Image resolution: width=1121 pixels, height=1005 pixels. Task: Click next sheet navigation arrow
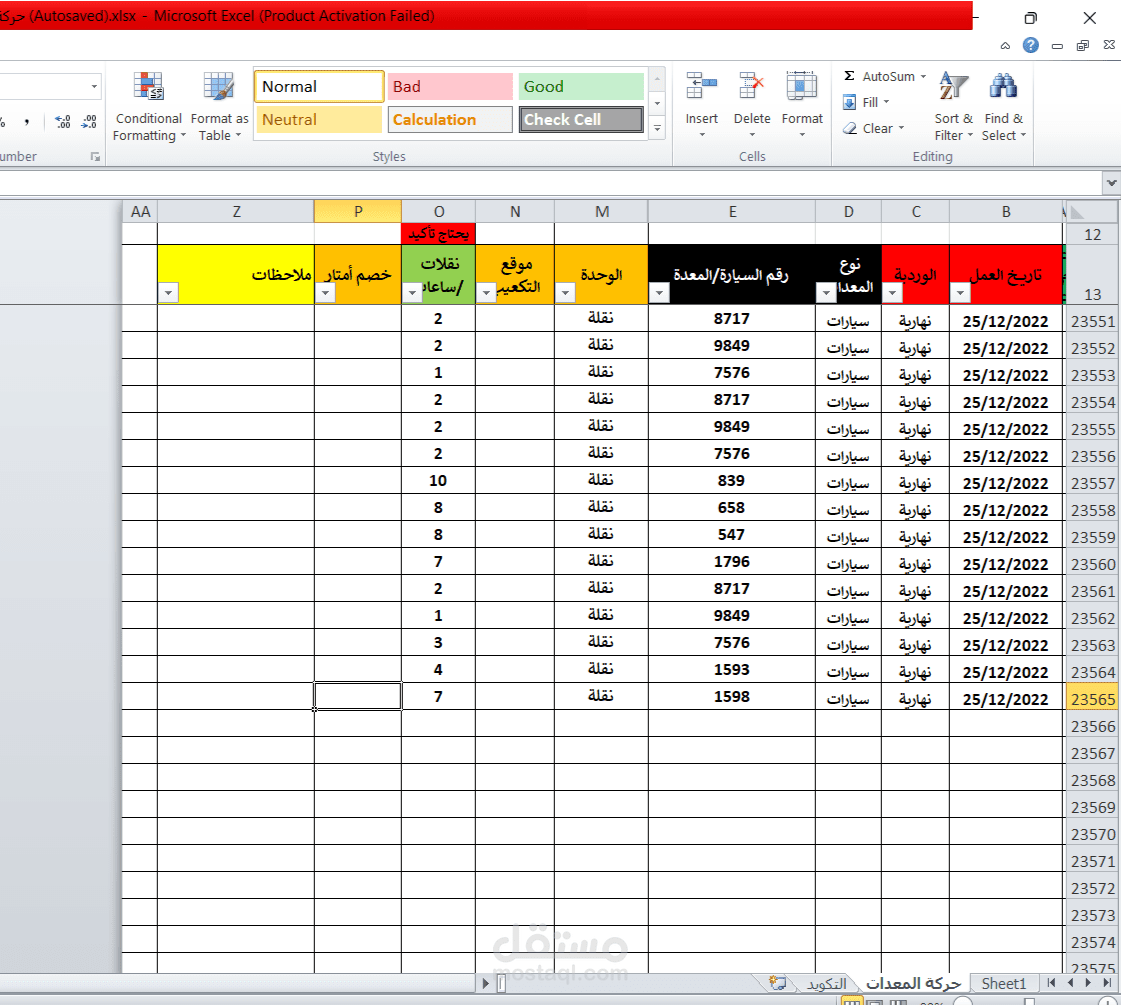[1088, 983]
